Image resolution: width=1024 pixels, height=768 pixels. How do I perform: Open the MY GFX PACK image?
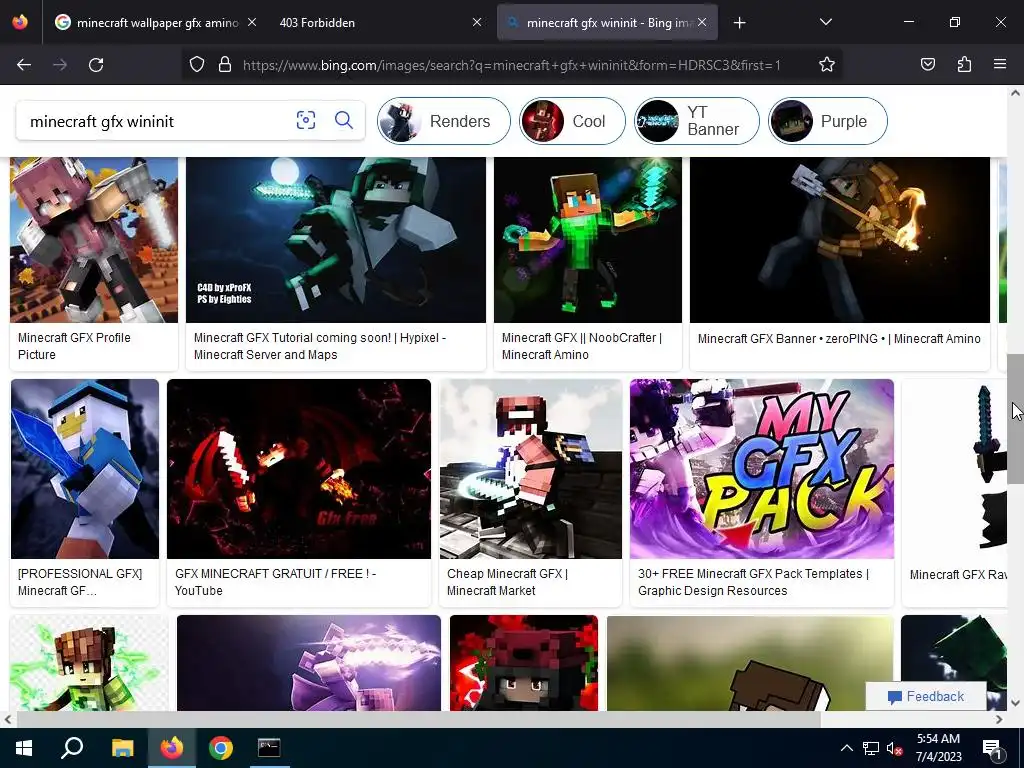coord(762,469)
